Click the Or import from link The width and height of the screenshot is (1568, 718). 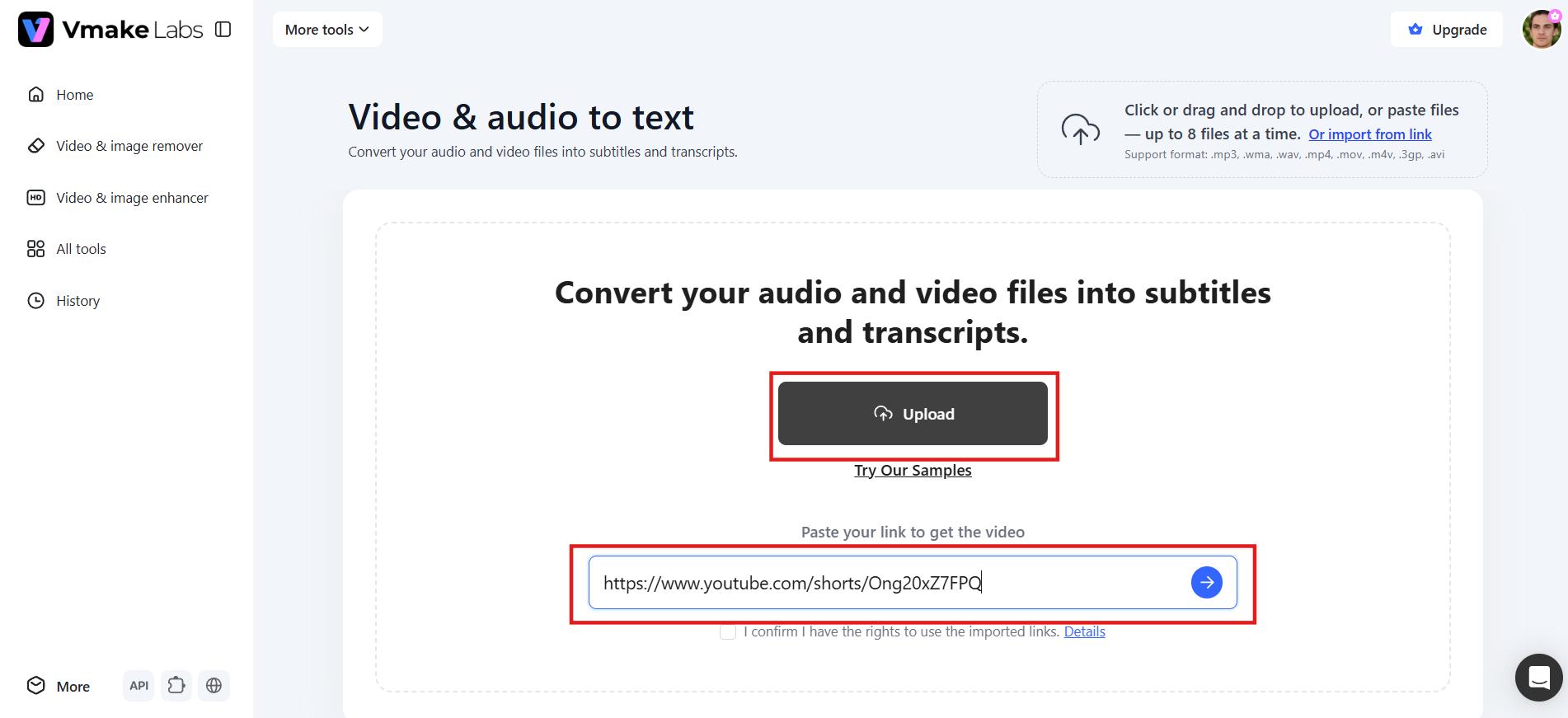click(1370, 134)
